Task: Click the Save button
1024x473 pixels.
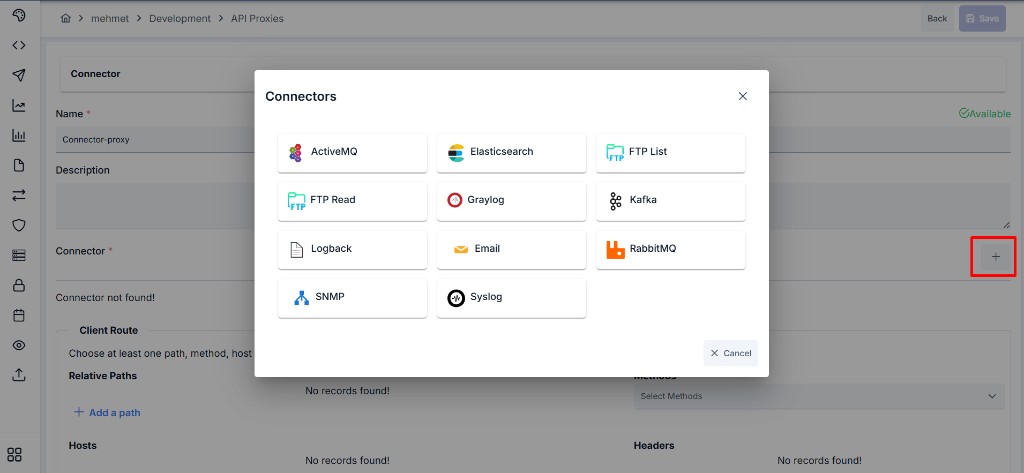Action: point(982,18)
